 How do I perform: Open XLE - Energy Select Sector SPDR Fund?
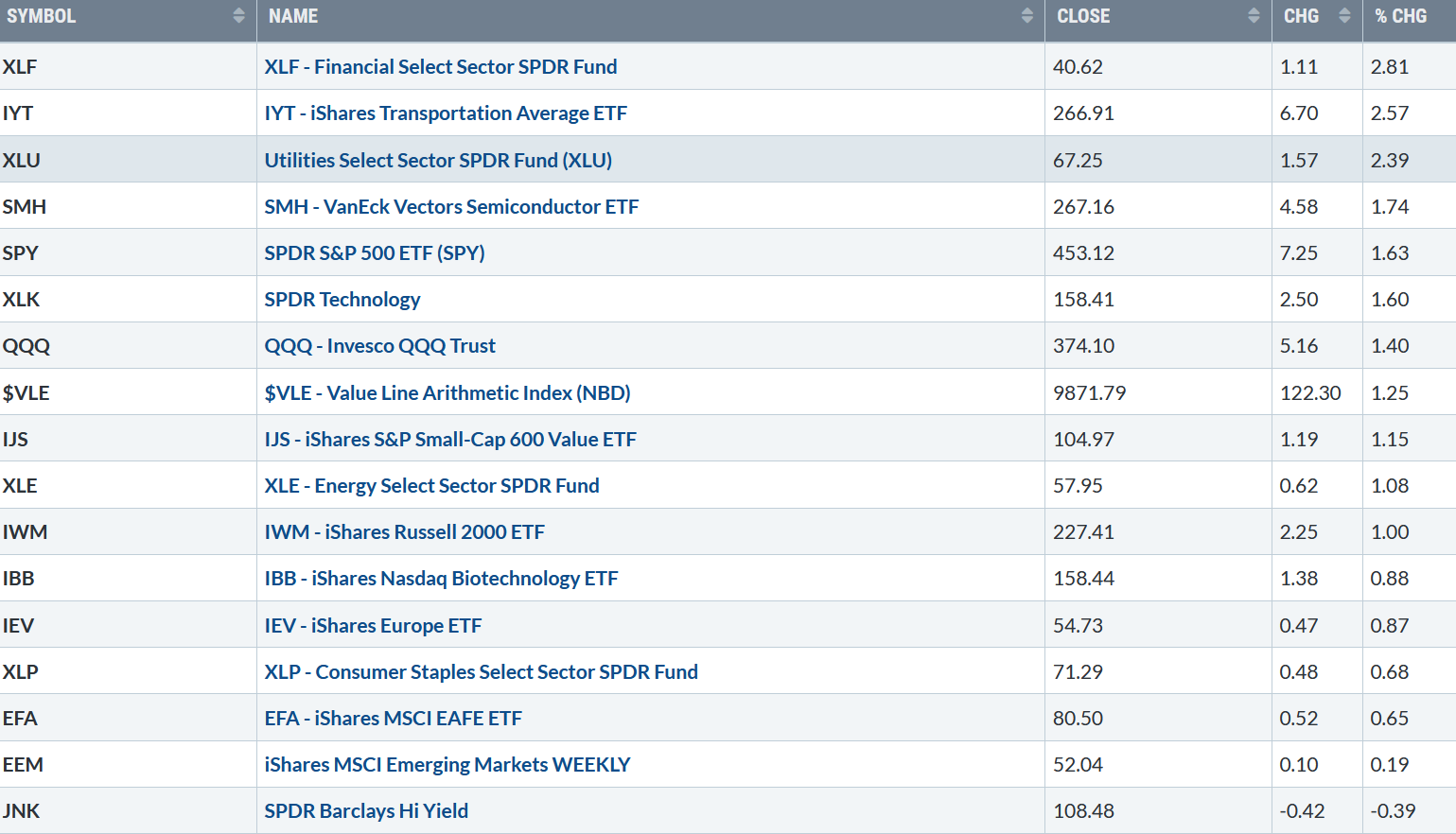tap(432, 486)
